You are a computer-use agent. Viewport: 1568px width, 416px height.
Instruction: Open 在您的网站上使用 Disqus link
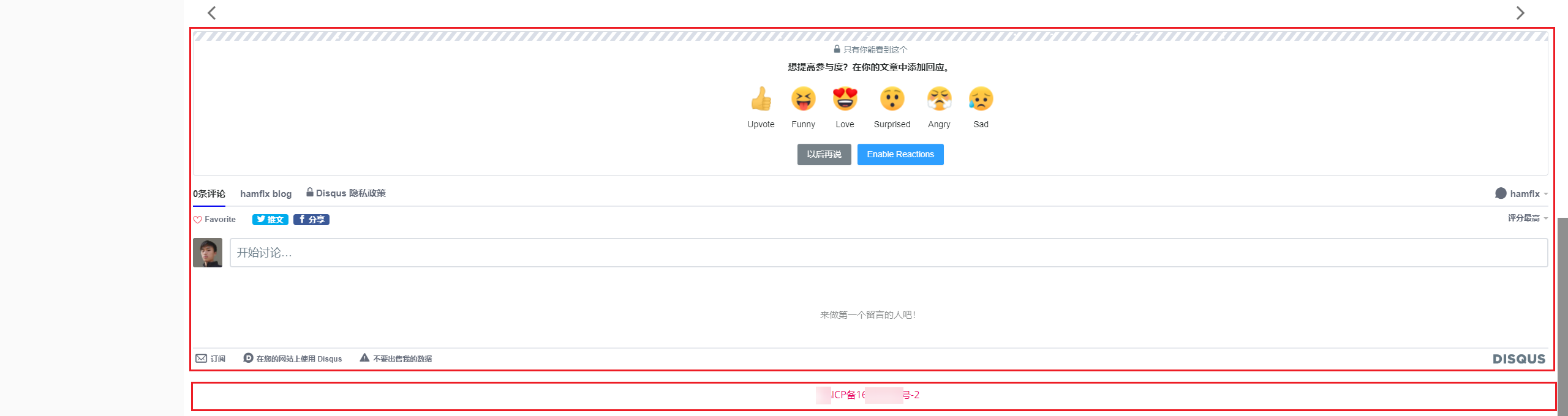293,358
